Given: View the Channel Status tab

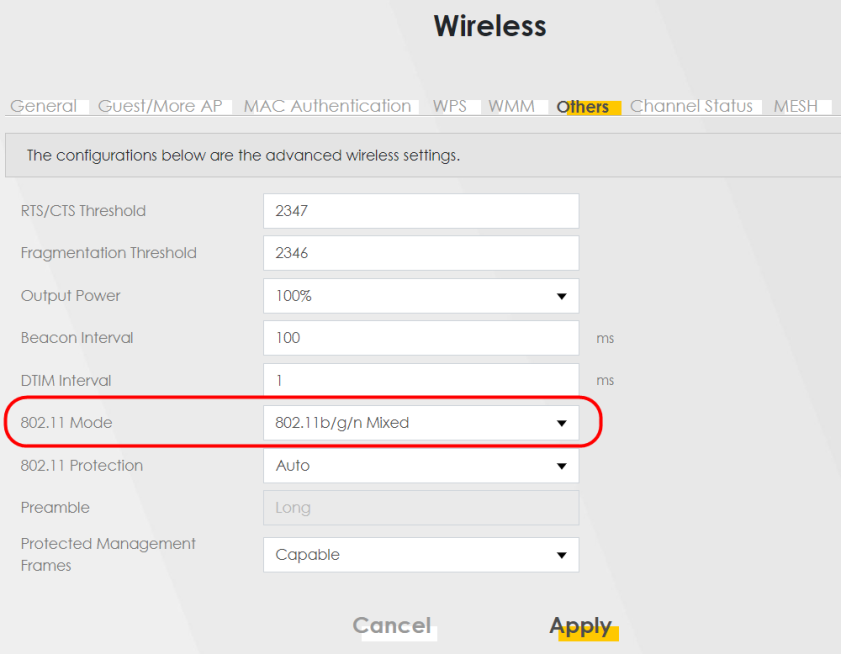Looking at the screenshot, I should 691,106.
